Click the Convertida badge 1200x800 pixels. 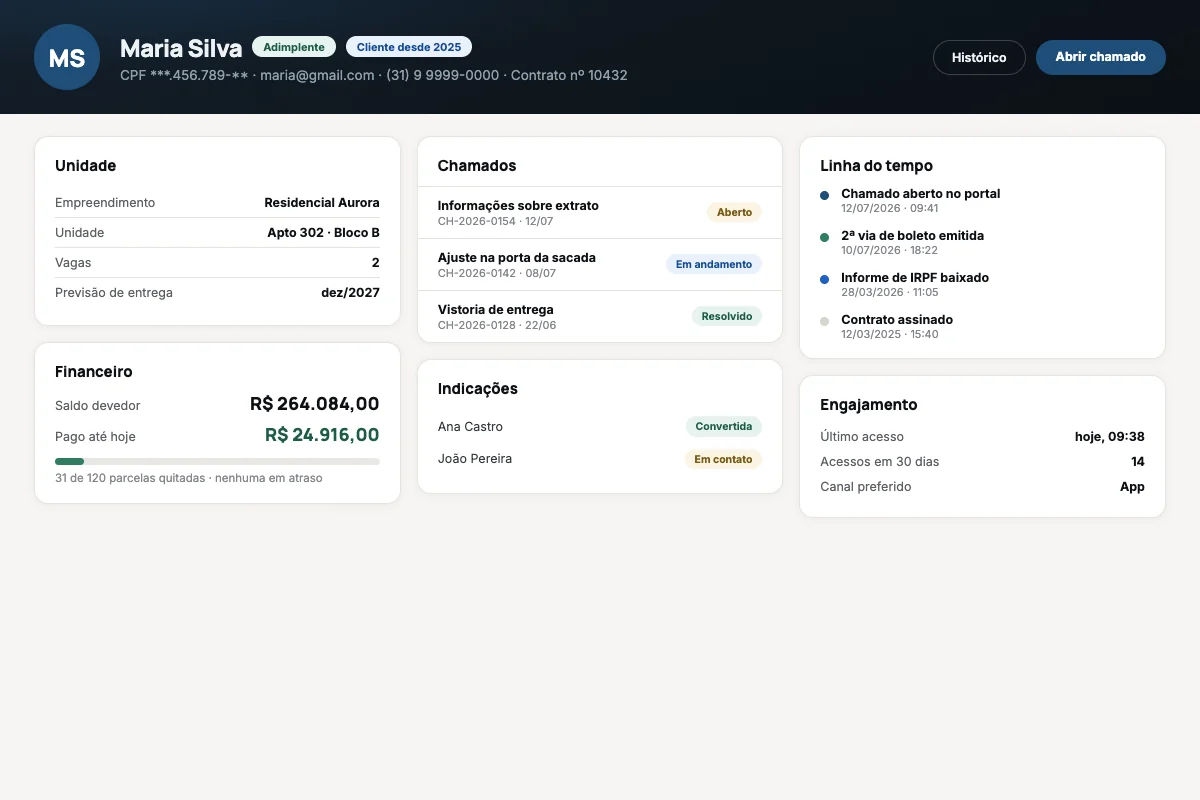coord(724,427)
